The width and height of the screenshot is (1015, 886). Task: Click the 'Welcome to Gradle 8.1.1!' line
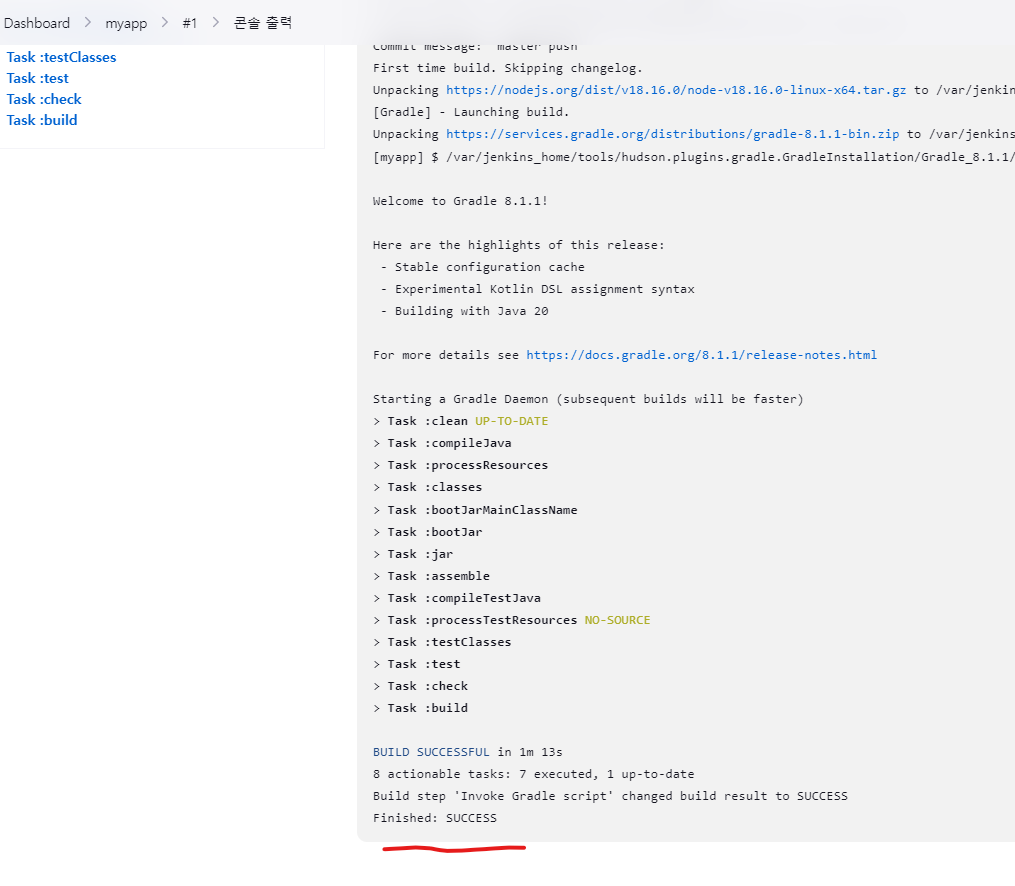(460, 201)
